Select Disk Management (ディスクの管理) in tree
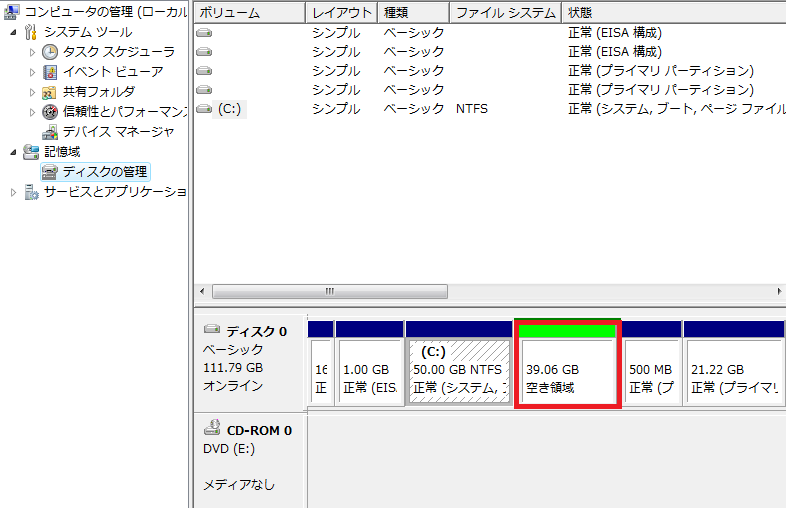The width and height of the screenshot is (786, 508). click(x=104, y=172)
